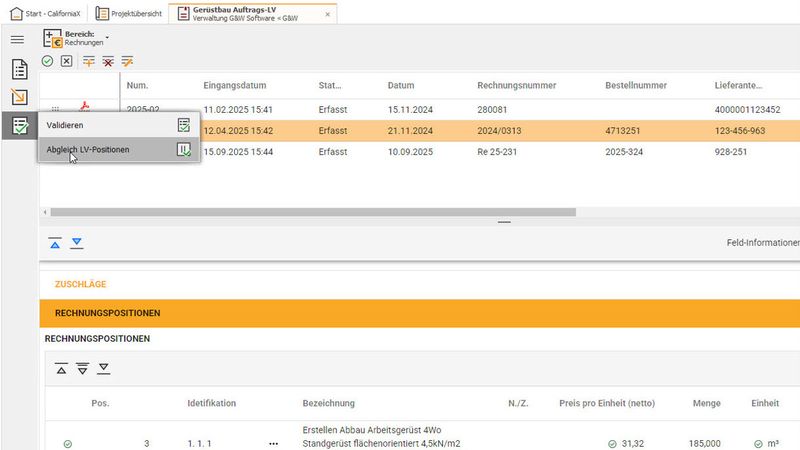Expand positions with the single down-triangle icon
Image resolution: width=800 pixels, height=450 pixels.
104,368
